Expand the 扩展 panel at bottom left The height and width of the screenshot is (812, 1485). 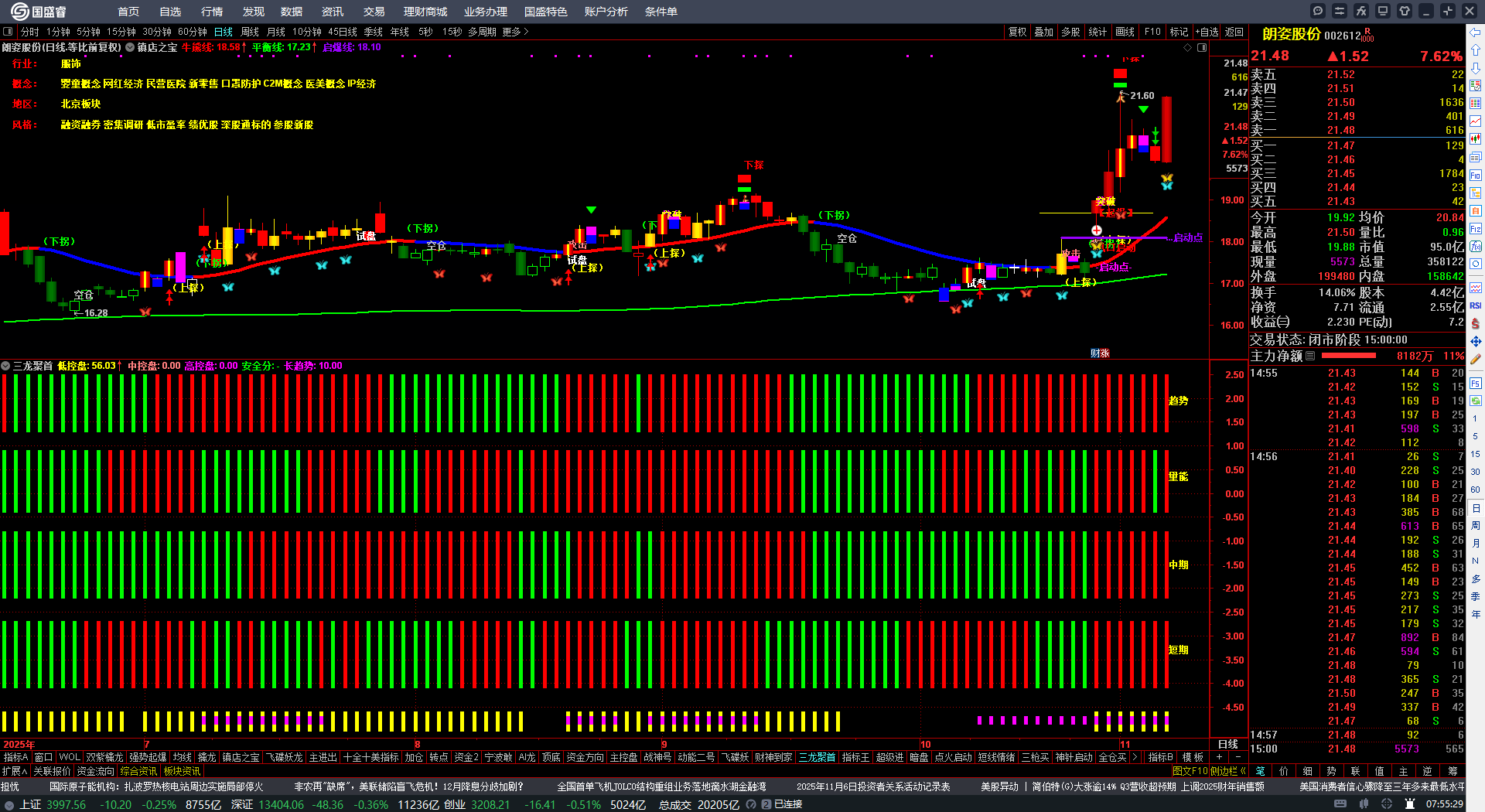[14, 771]
